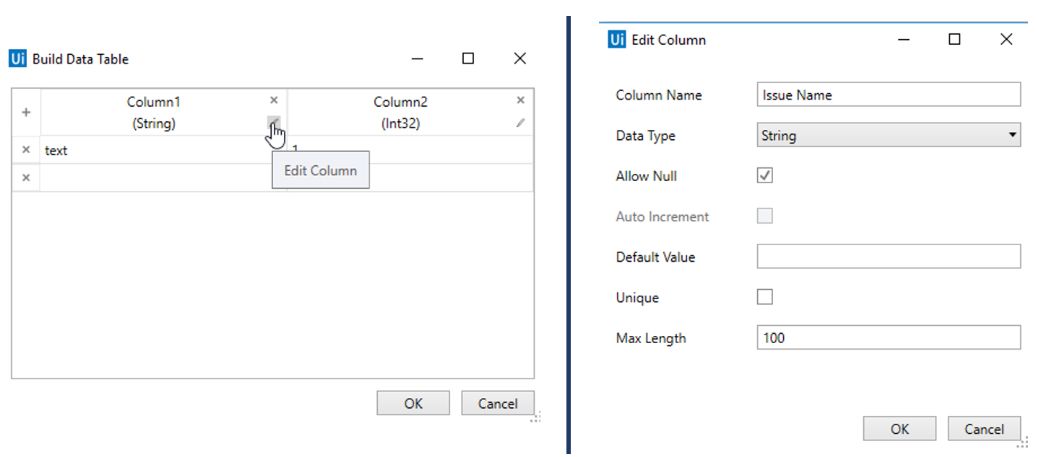
Task: Click Column1's edit pencil icon
Action: click(274, 123)
